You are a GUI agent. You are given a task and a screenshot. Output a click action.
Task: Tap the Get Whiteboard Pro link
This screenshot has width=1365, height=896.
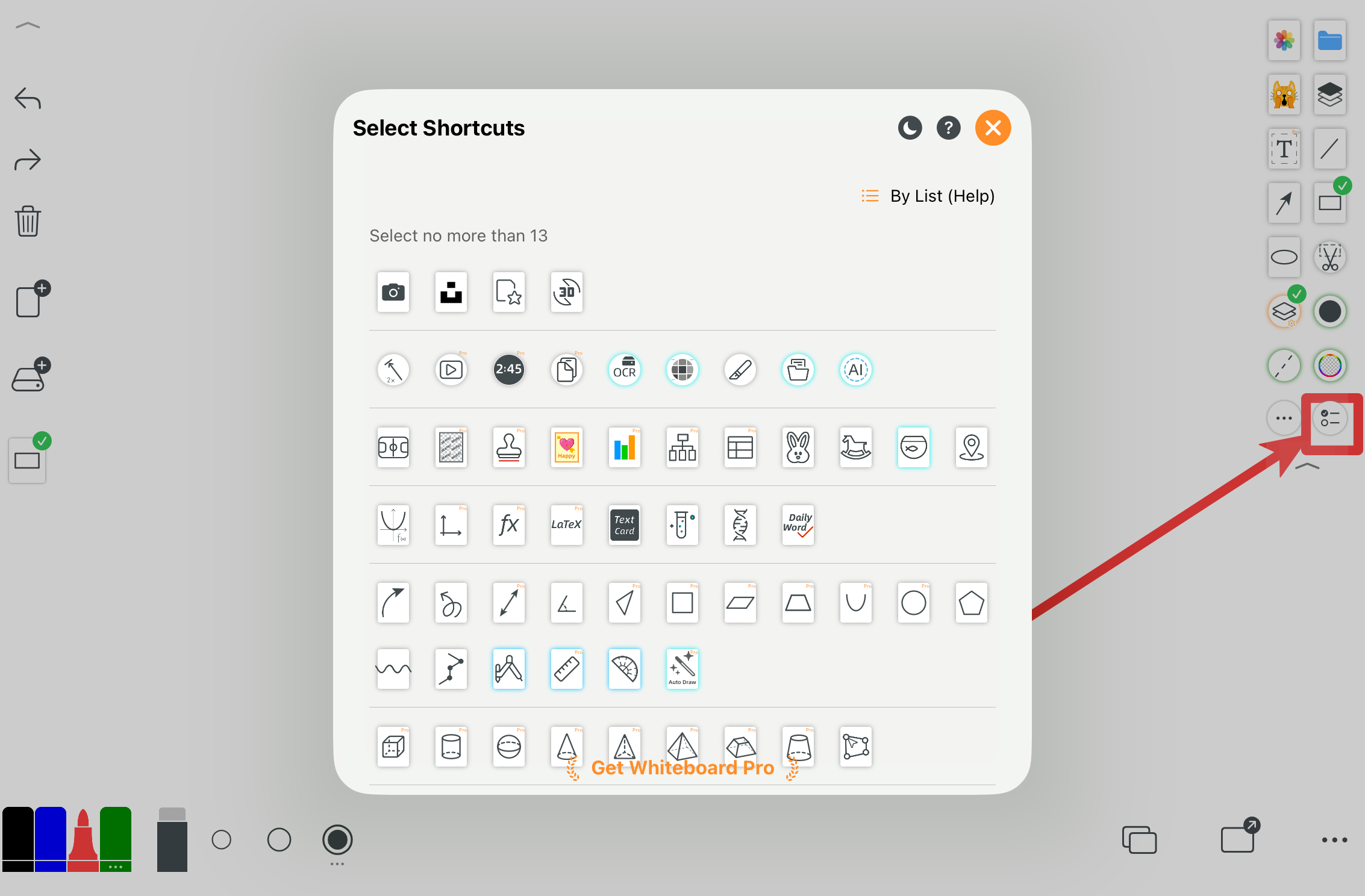pos(682,767)
